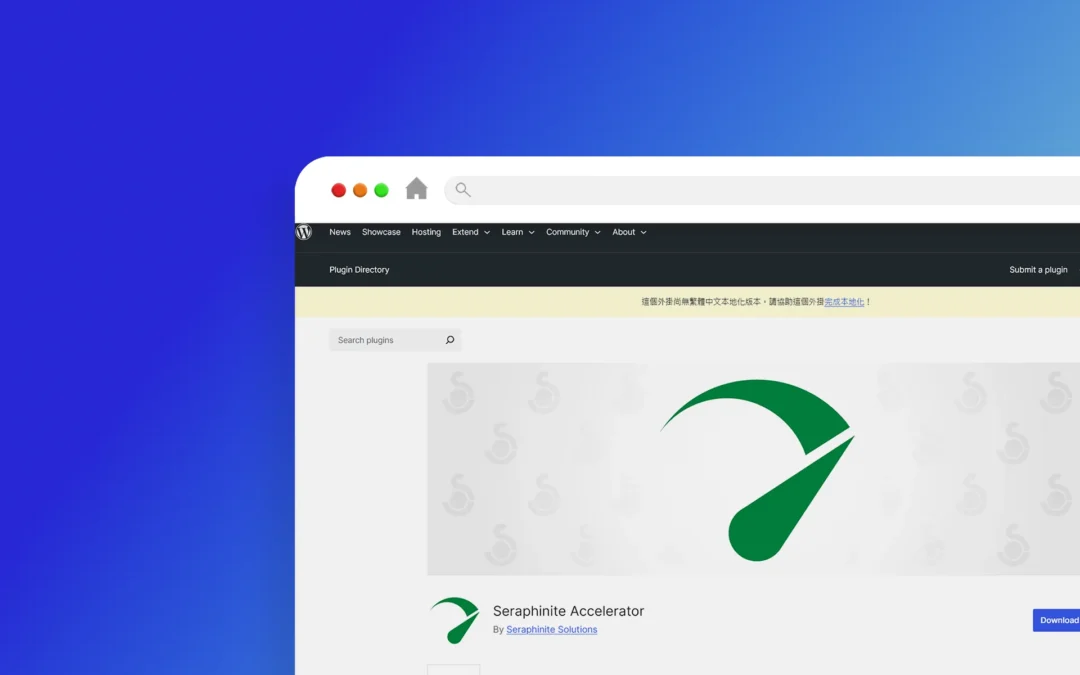Click Submit a plugin link
1080x675 pixels.
pyautogui.click(x=1038, y=270)
